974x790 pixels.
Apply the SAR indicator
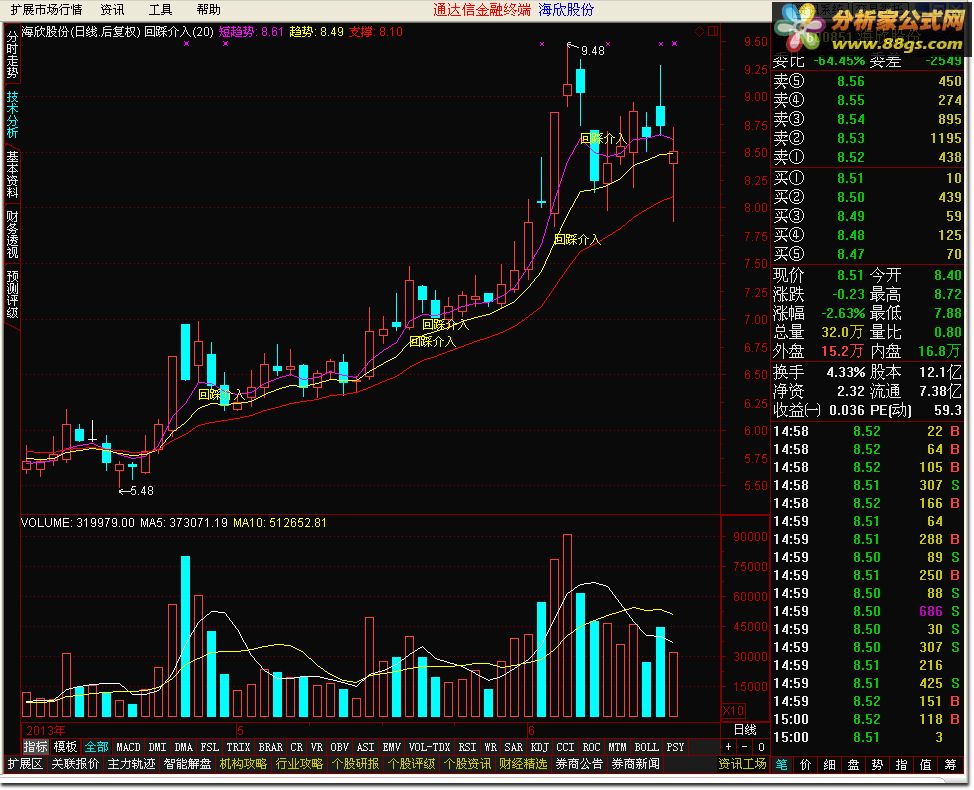(514, 747)
